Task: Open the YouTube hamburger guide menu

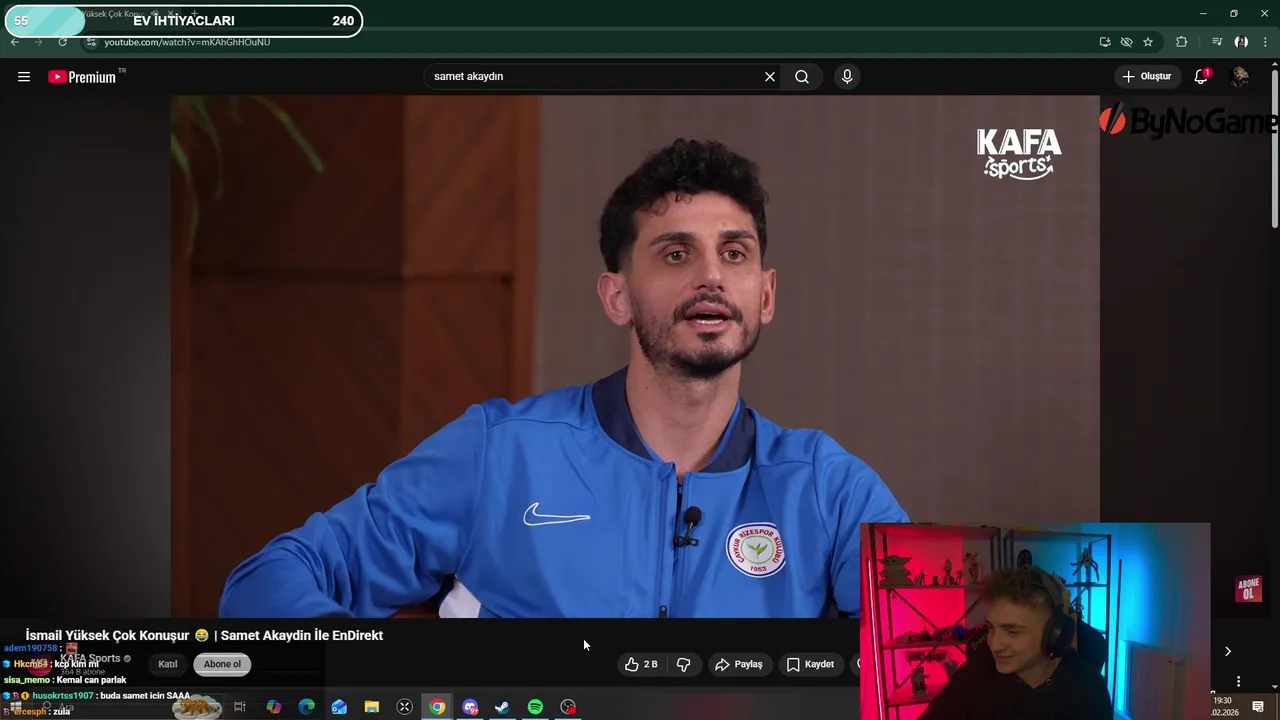Action: 24,77
